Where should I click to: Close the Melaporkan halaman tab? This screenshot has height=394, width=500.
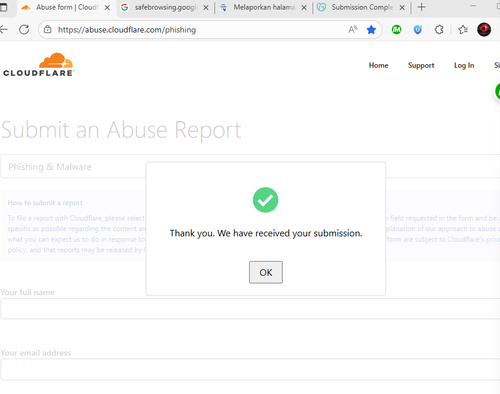[304, 7]
